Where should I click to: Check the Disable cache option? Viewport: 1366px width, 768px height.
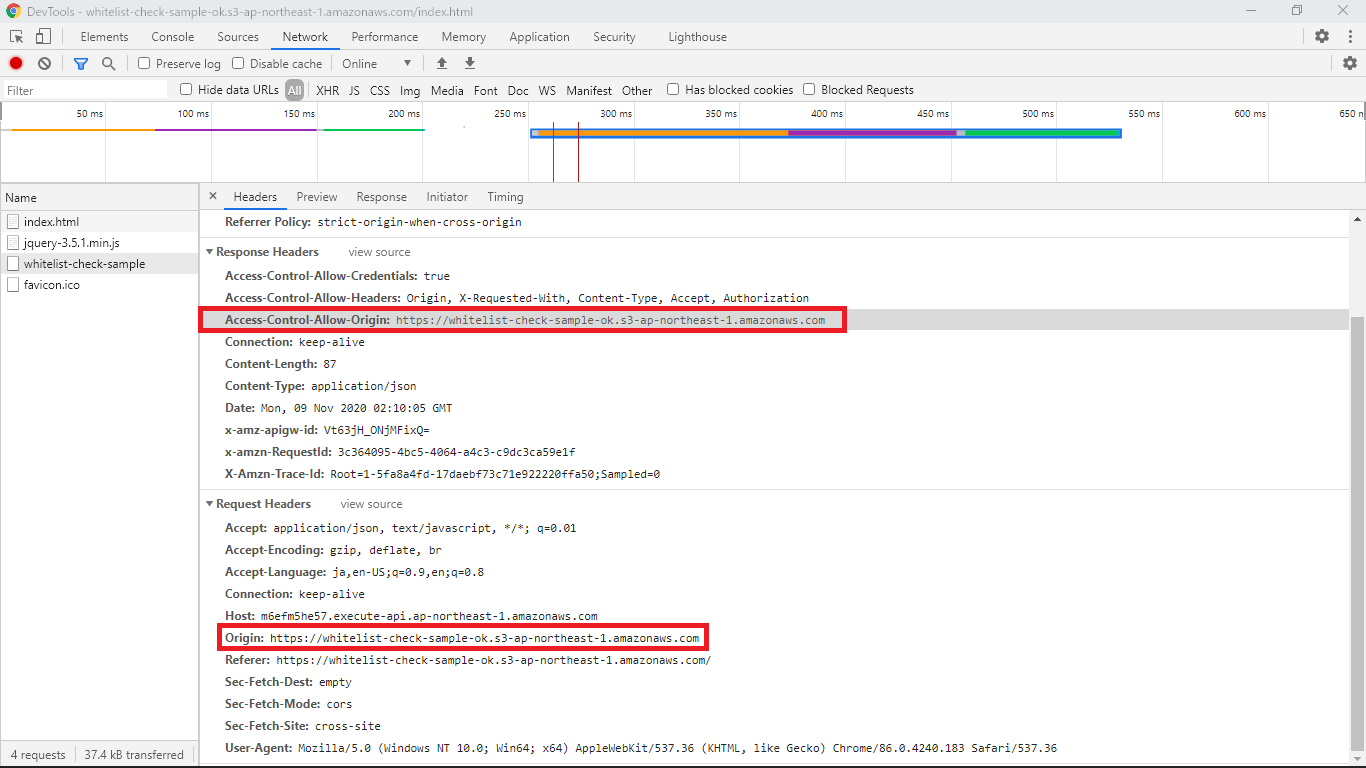pyautogui.click(x=238, y=63)
